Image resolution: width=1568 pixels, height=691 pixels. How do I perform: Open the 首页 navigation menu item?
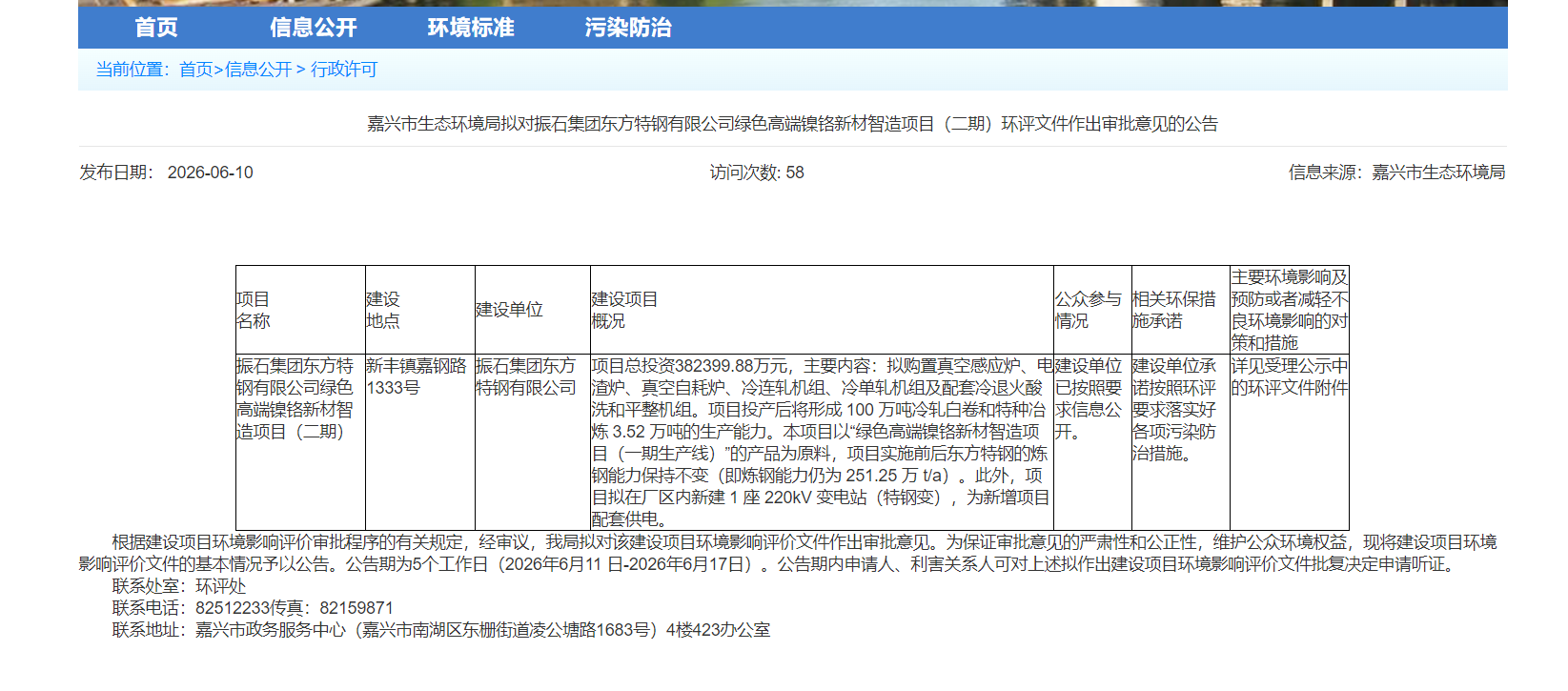coord(156,28)
